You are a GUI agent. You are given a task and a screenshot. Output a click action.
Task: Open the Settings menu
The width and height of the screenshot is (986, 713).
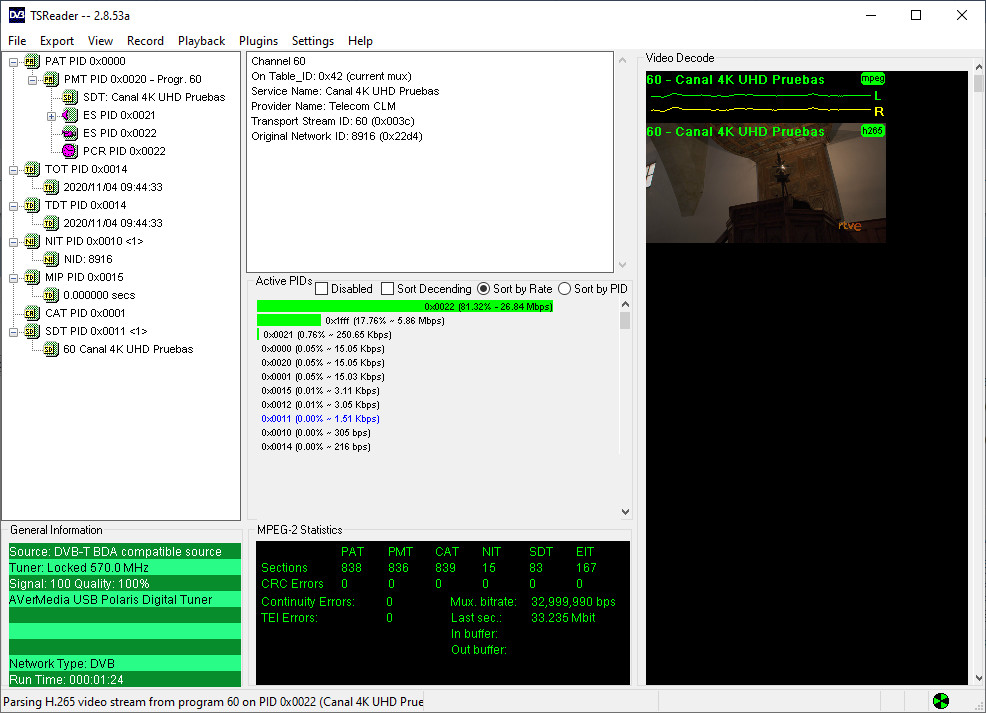point(313,41)
